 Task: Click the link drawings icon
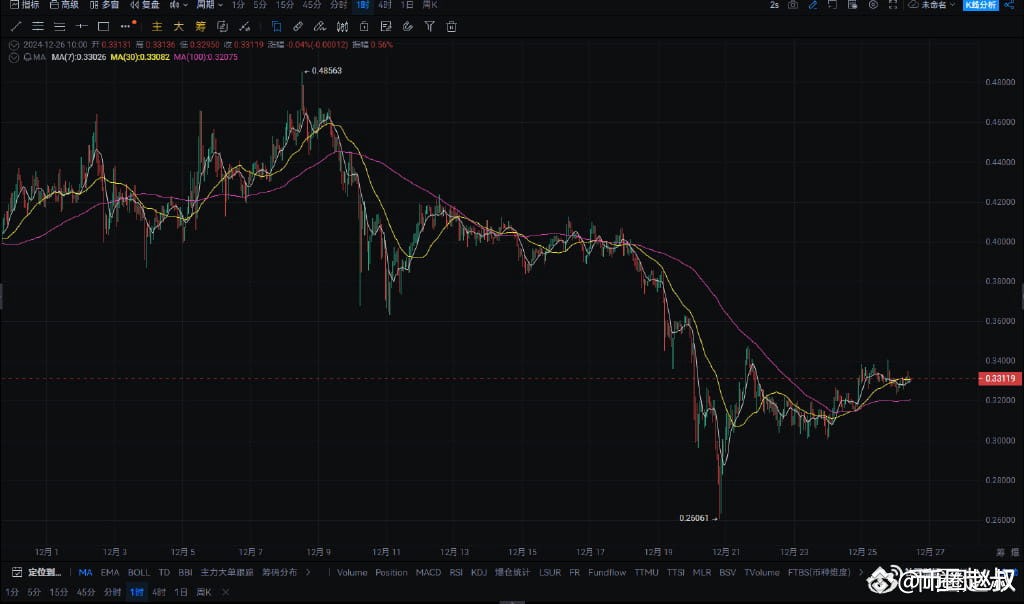298,27
